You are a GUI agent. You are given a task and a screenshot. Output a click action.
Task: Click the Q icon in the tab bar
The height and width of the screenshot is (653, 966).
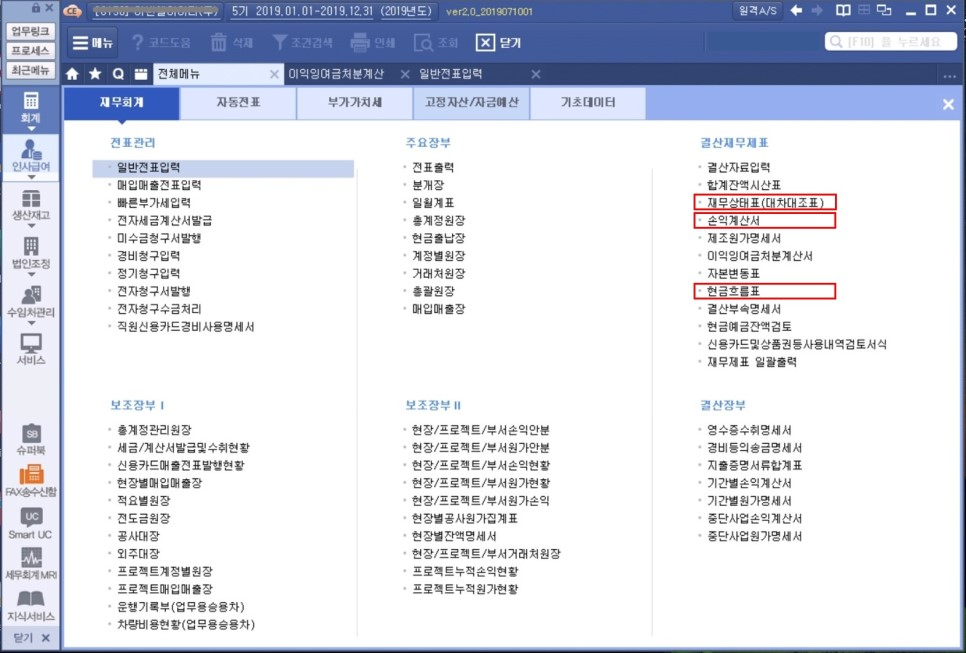coord(118,74)
